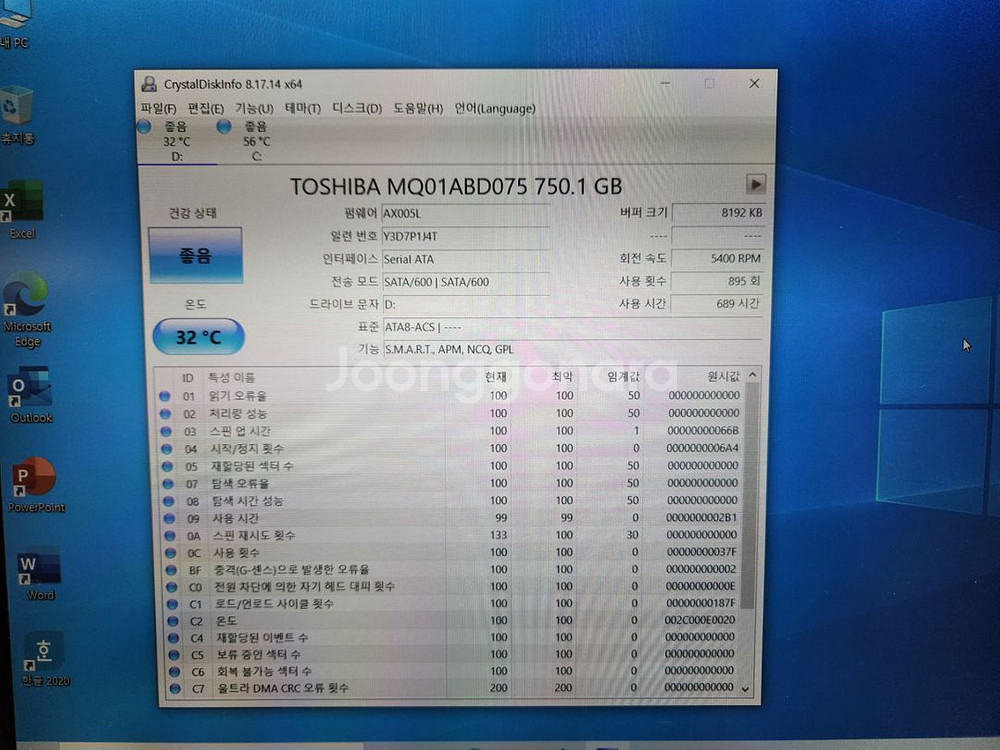The image size is (1000, 750).
Task: Select the 한글 2020 desktop shortcut
Action: (x=45, y=659)
